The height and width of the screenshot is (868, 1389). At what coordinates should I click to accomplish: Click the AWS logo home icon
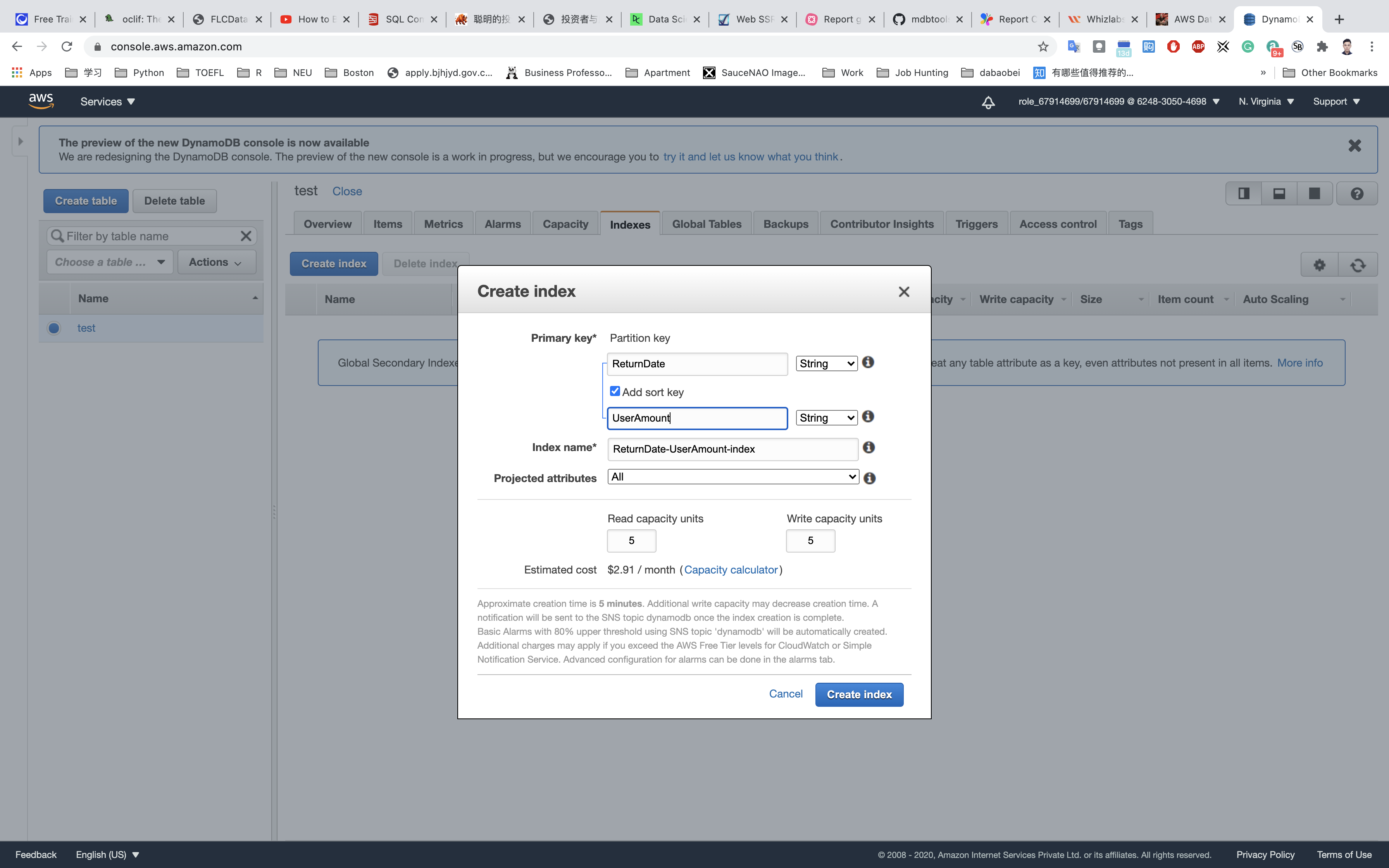click(41, 101)
